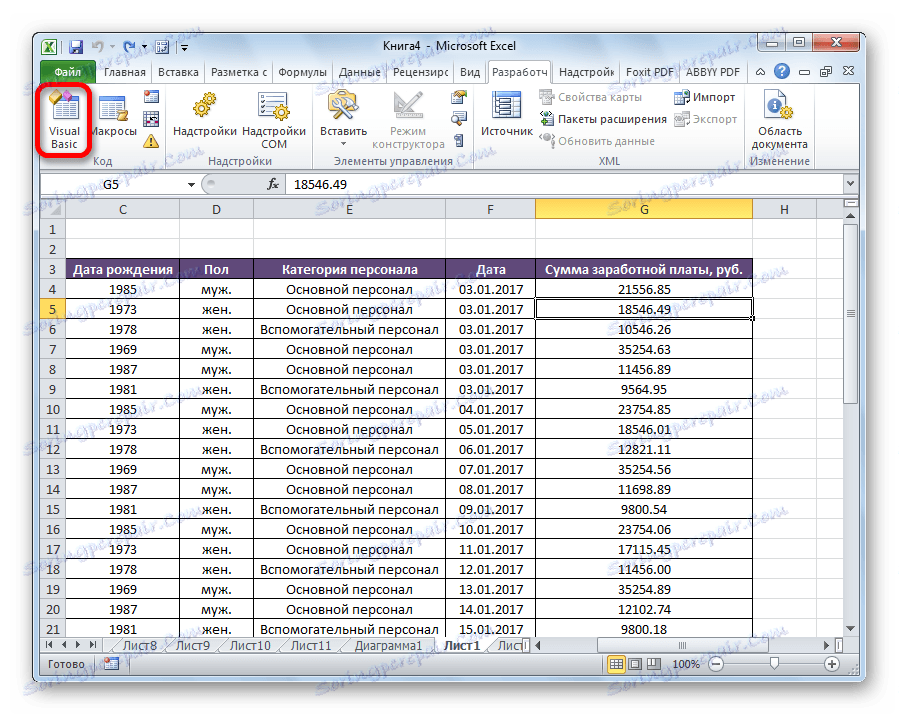Switch to Главная tab

124,72
